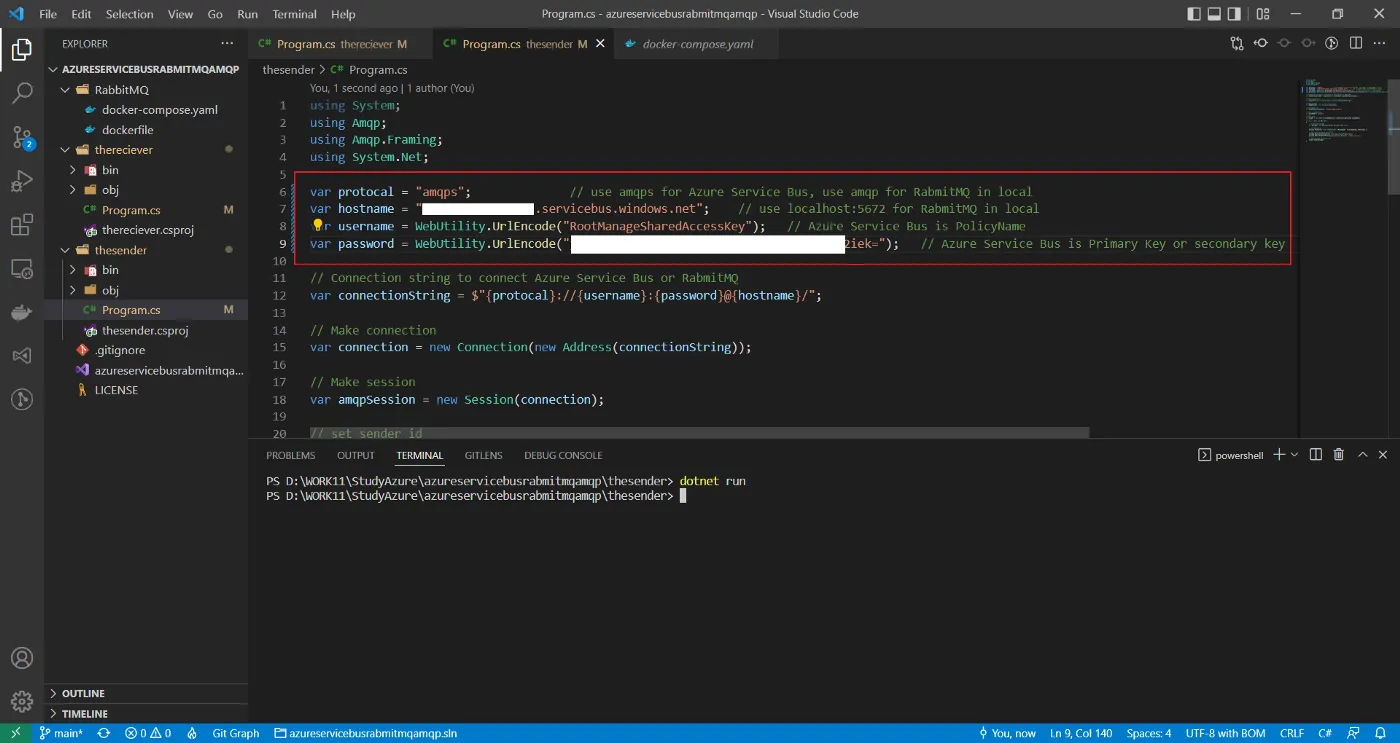Open the File menu
This screenshot has width=1400, height=743.
48,14
